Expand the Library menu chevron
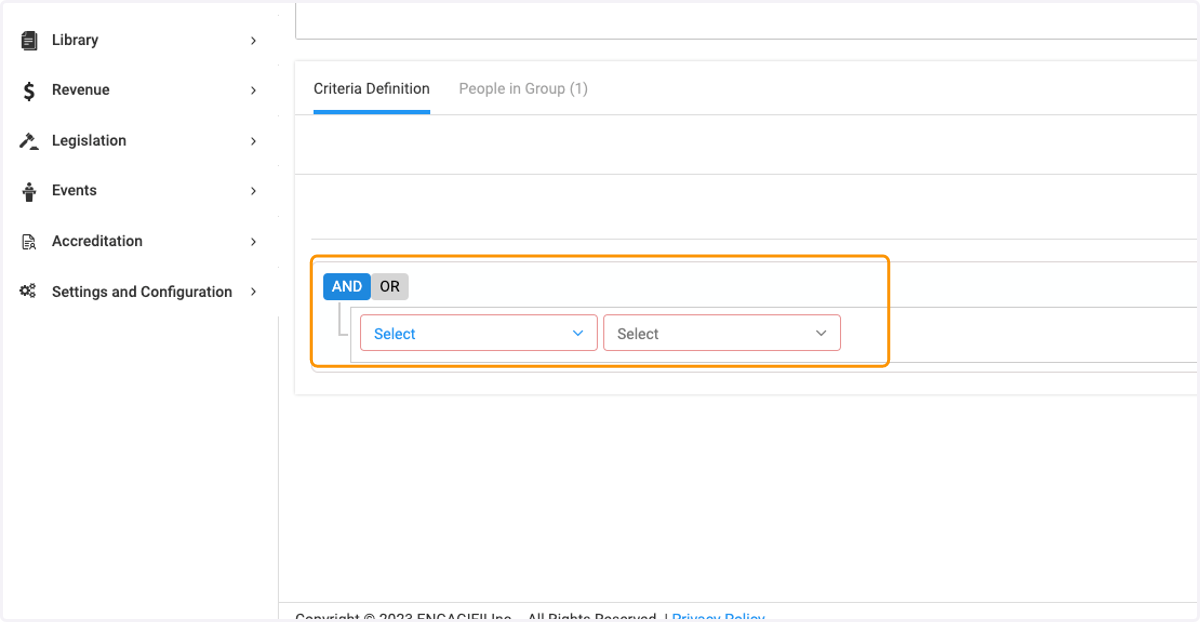Viewport: 1200px width, 622px height. coord(253,41)
